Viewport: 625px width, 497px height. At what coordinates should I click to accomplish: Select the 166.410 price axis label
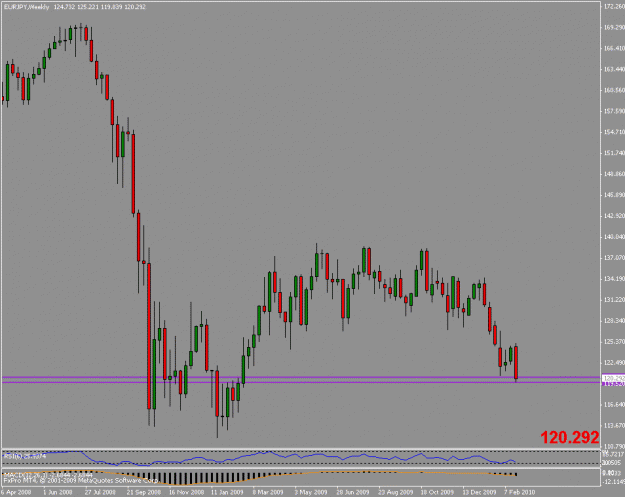pyautogui.click(x=614, y=48)
